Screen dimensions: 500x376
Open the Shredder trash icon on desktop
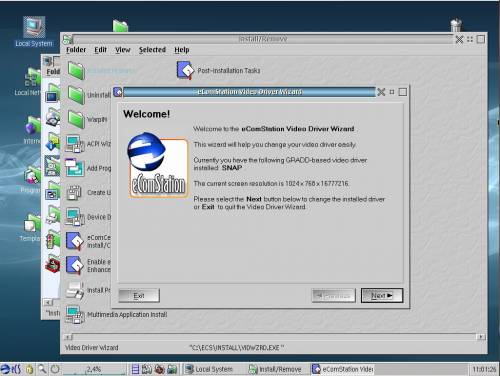pos(456,25)
